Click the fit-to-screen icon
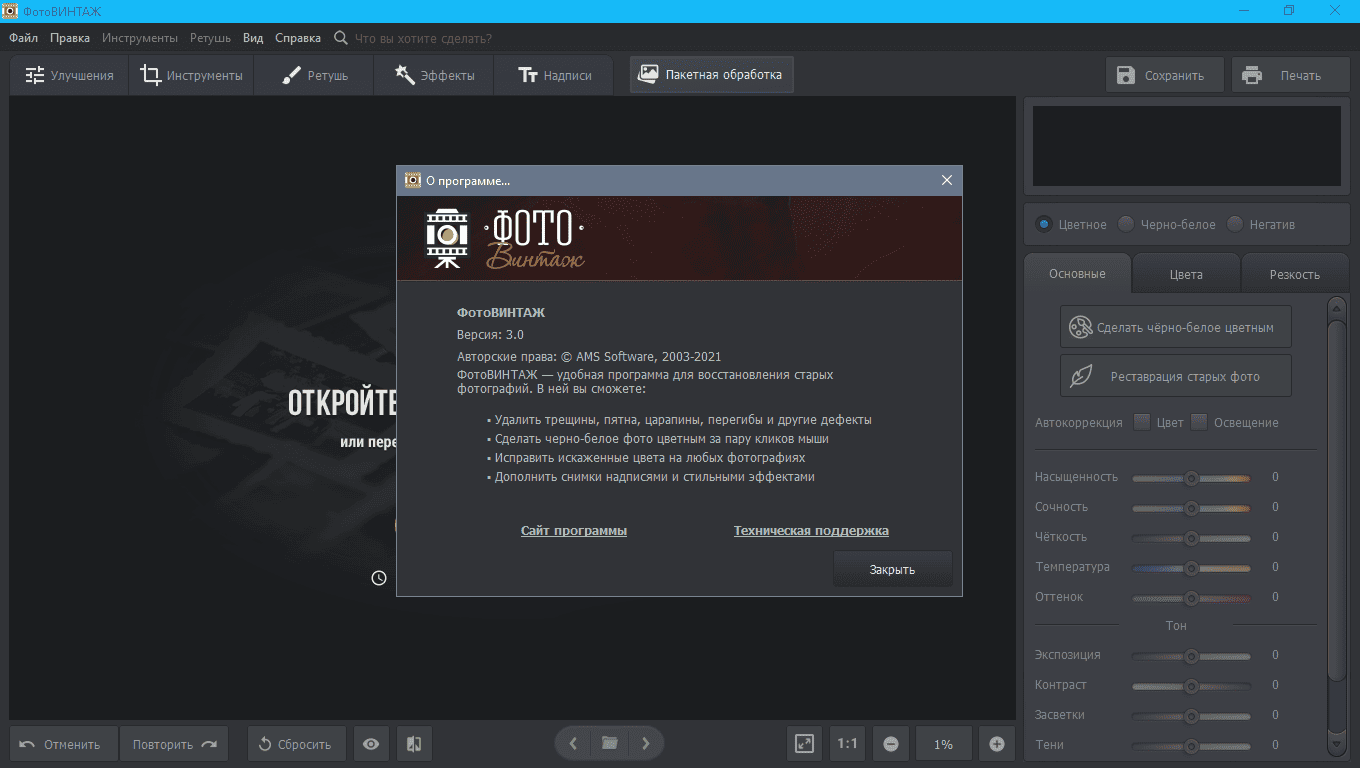1360x768 pixels. [x=804, y=744]
